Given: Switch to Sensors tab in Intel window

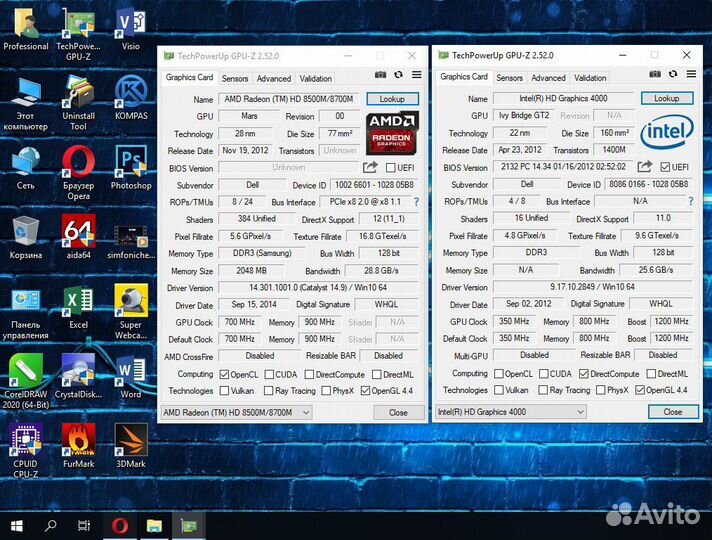Looking at the screenshot, I should click(x=509, y=78).
